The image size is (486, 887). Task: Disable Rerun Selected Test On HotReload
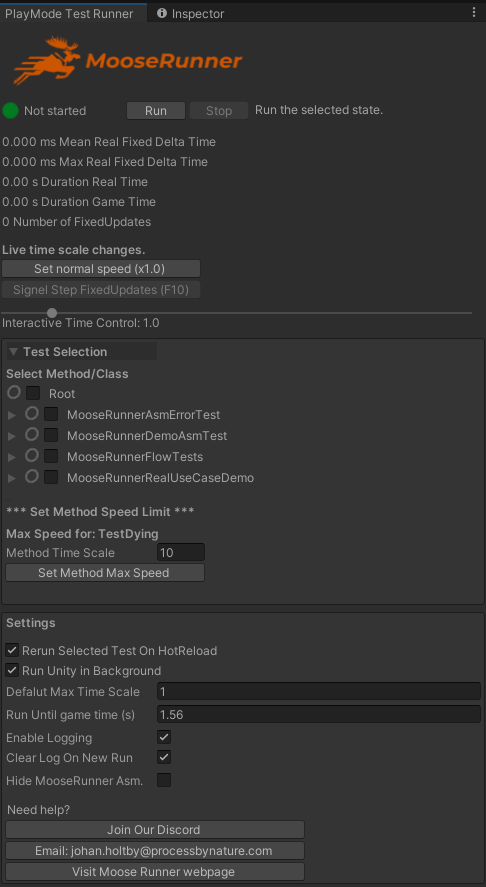(x=12, y=650)
